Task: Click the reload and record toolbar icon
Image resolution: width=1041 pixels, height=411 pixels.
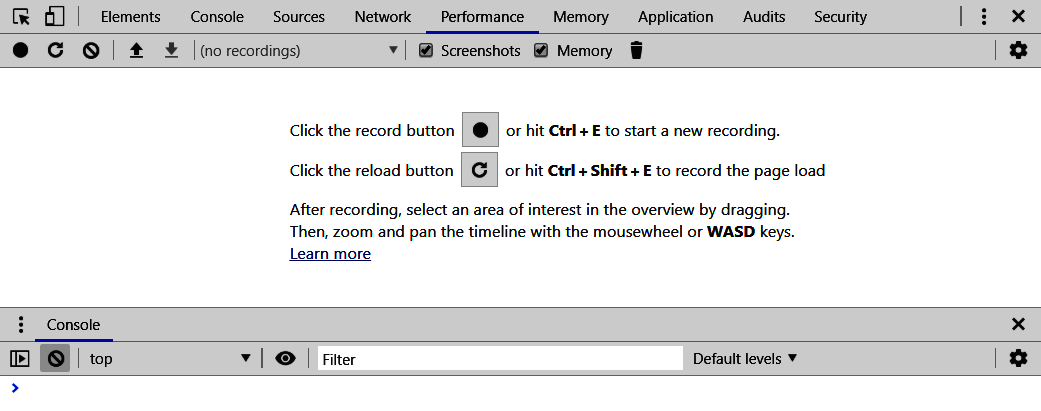Action: (56, 50)
